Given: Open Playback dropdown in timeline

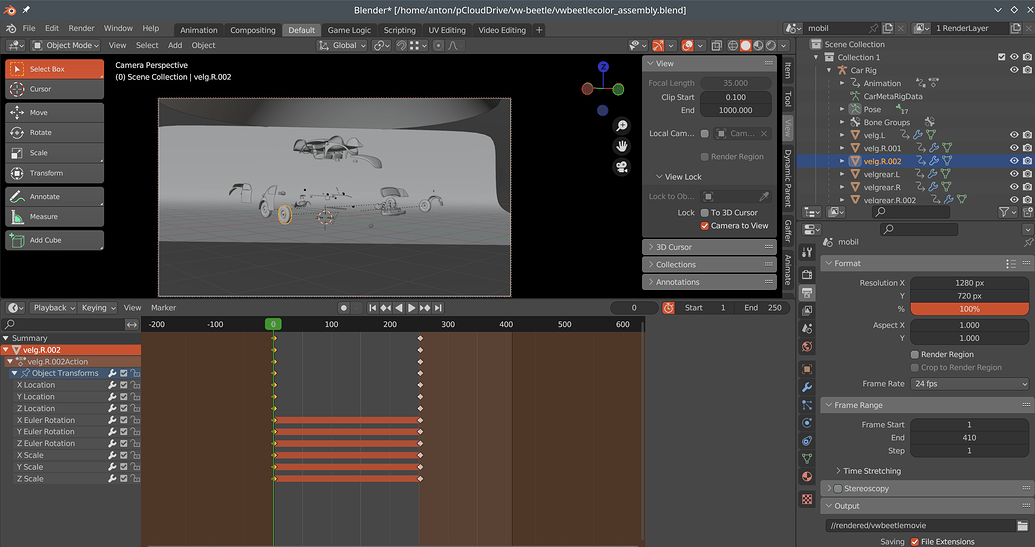Looking at the screenshot, I should [54, 308].
